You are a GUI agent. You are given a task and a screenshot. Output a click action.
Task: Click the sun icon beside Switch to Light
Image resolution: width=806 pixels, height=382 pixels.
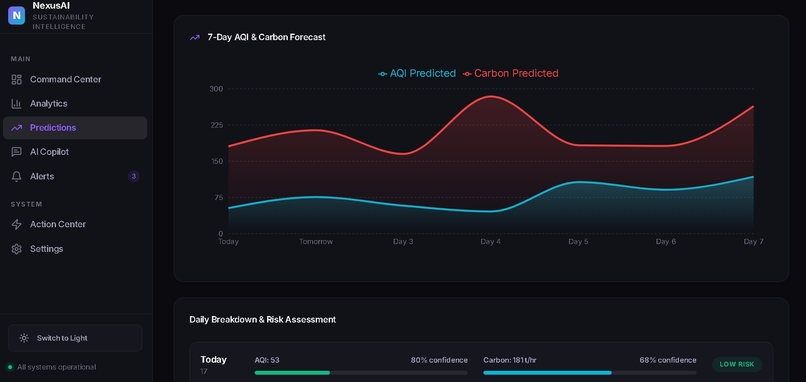click(x=24, y=338)
